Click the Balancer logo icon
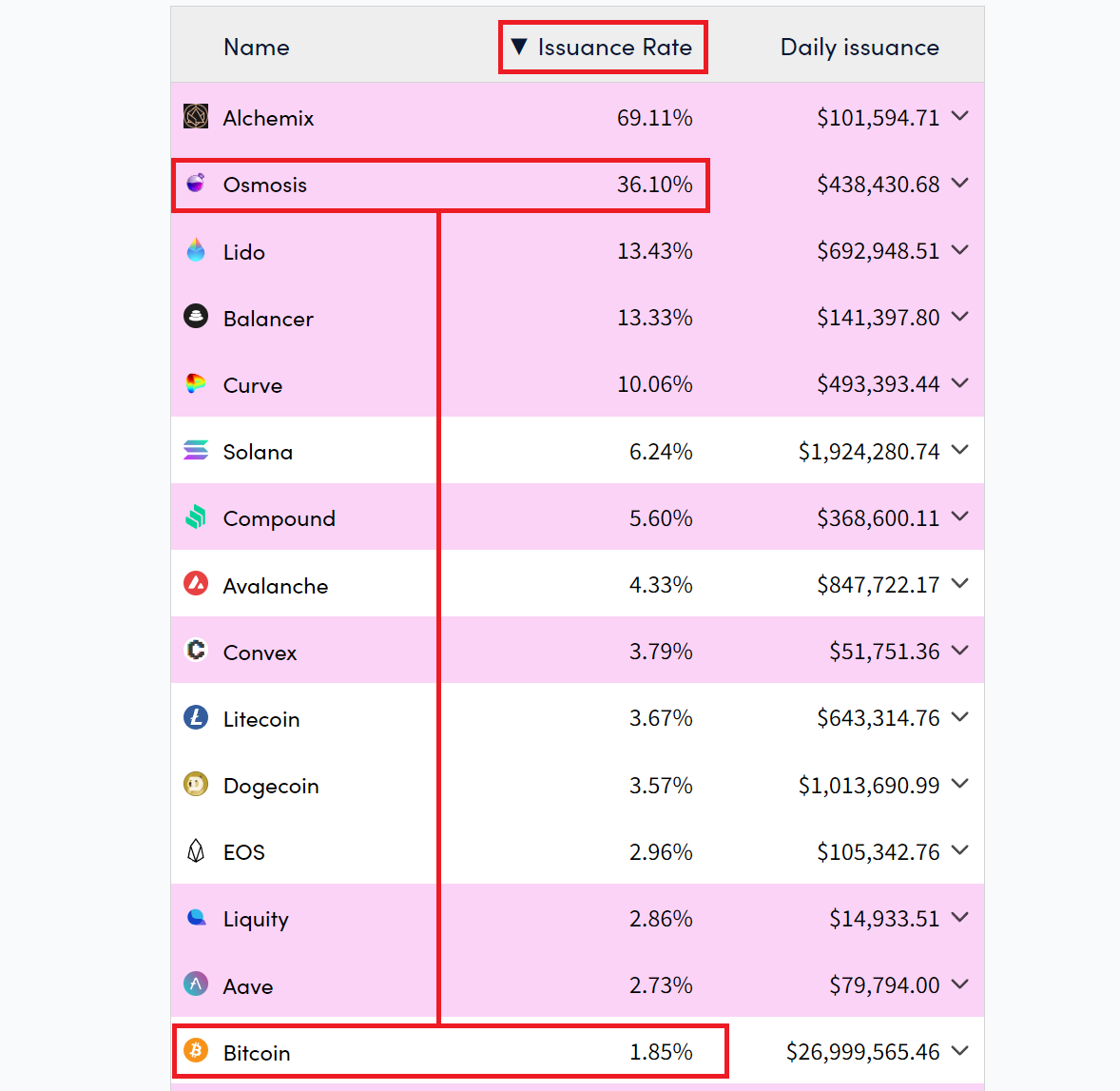 coord(195,316)
